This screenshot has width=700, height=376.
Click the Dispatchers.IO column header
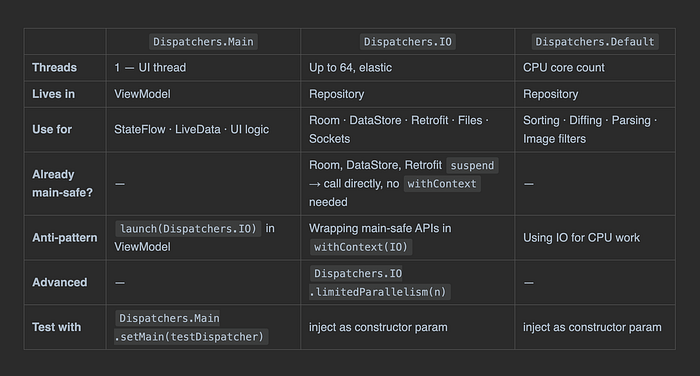click(x=408, y=42)
